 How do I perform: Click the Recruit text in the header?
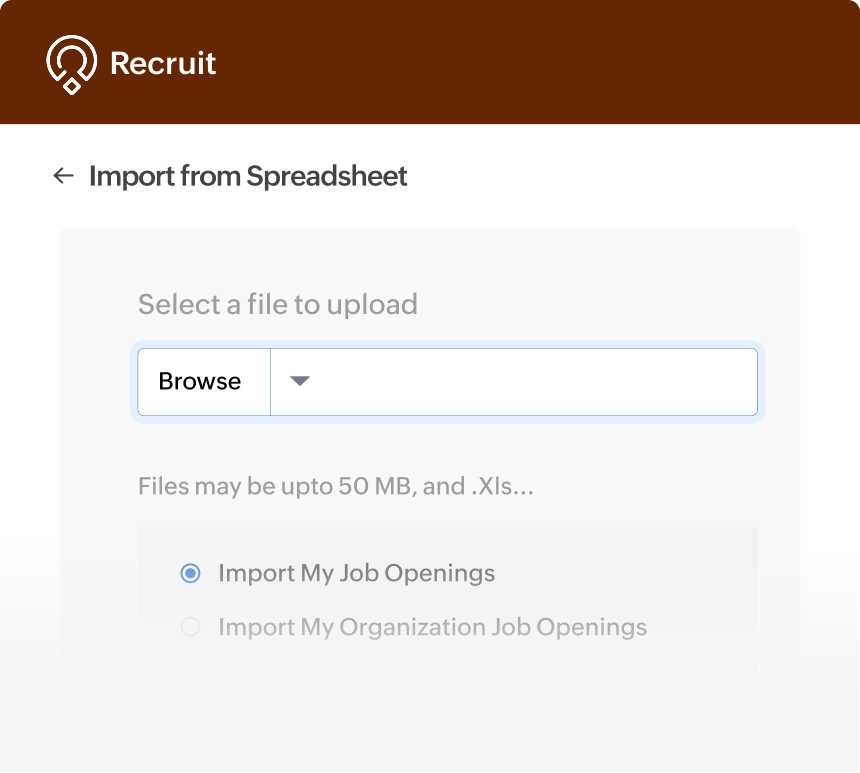click(162, 62)
